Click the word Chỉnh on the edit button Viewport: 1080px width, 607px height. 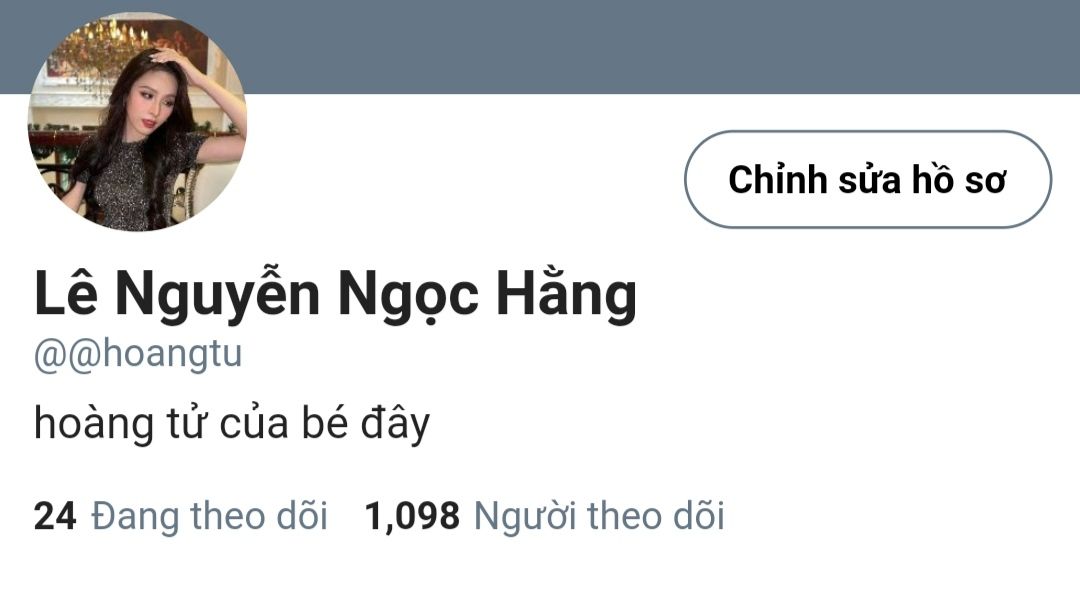pos(778,179)
